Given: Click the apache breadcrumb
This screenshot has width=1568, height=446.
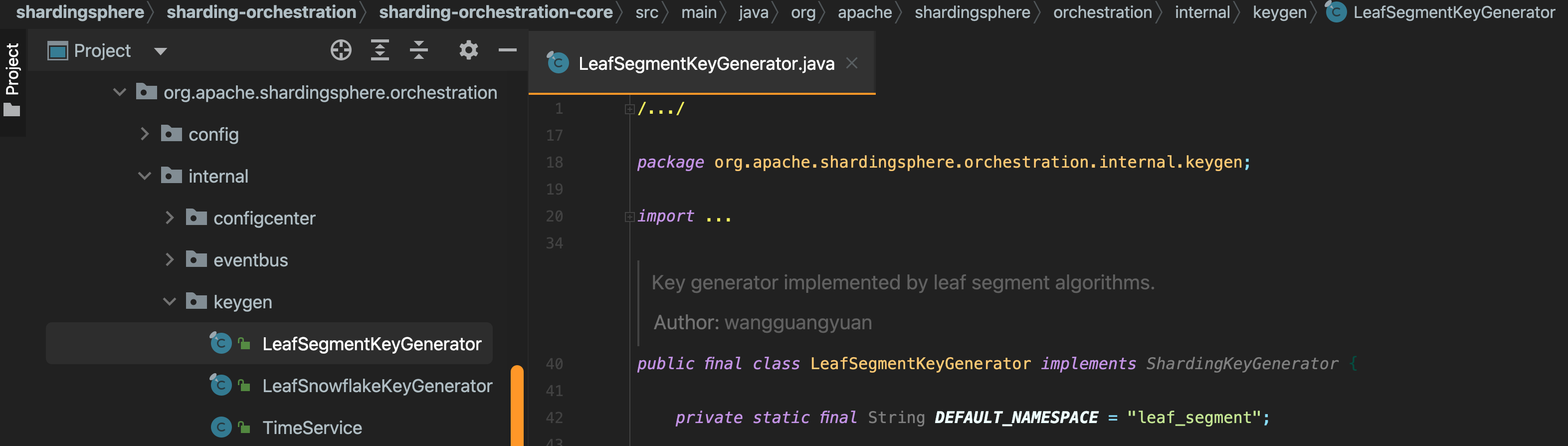Looking at the screenshot, I should 864,12.
